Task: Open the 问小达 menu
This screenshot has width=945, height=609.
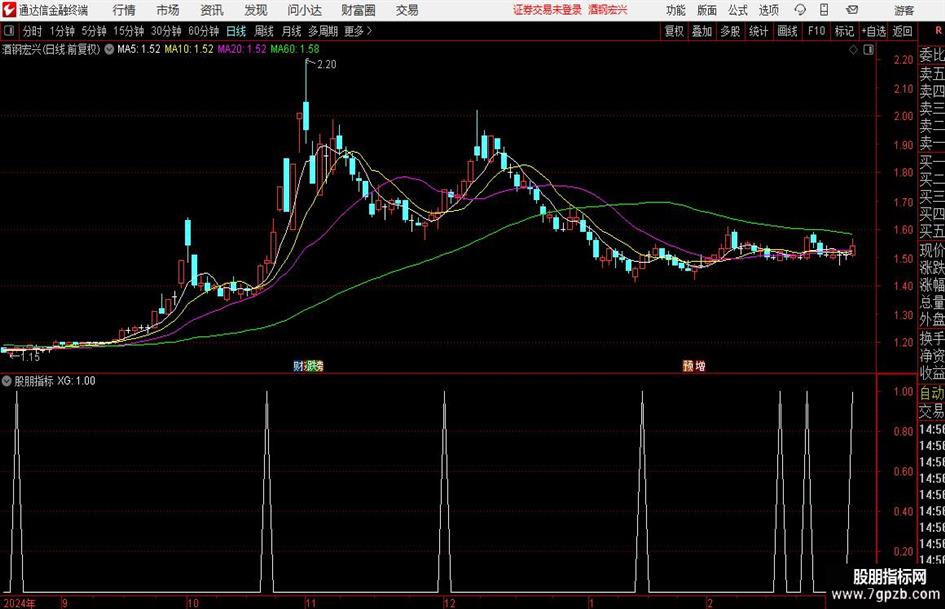Action: 304,10
